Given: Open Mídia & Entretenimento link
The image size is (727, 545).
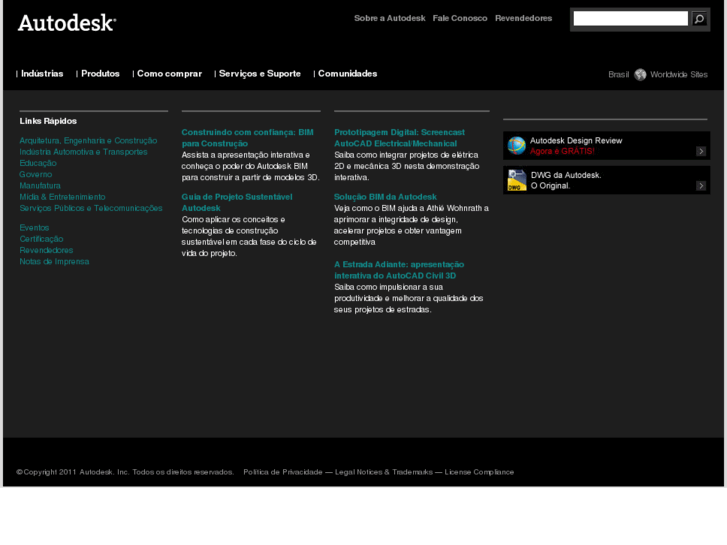Looking at the screenshot, I should pyautogui.click(x=62, y=197).
